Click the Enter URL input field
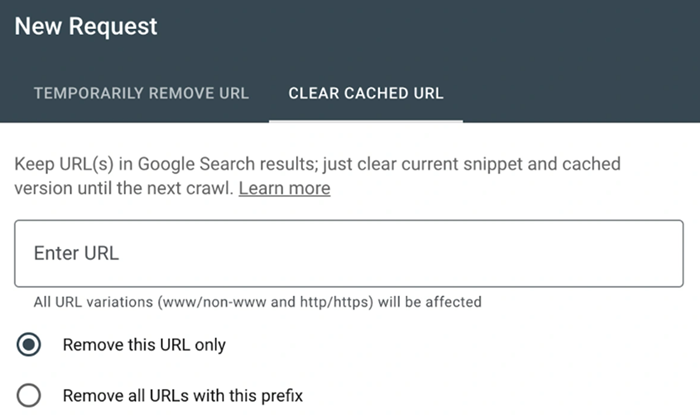The image size is (700, 420). 349,254
